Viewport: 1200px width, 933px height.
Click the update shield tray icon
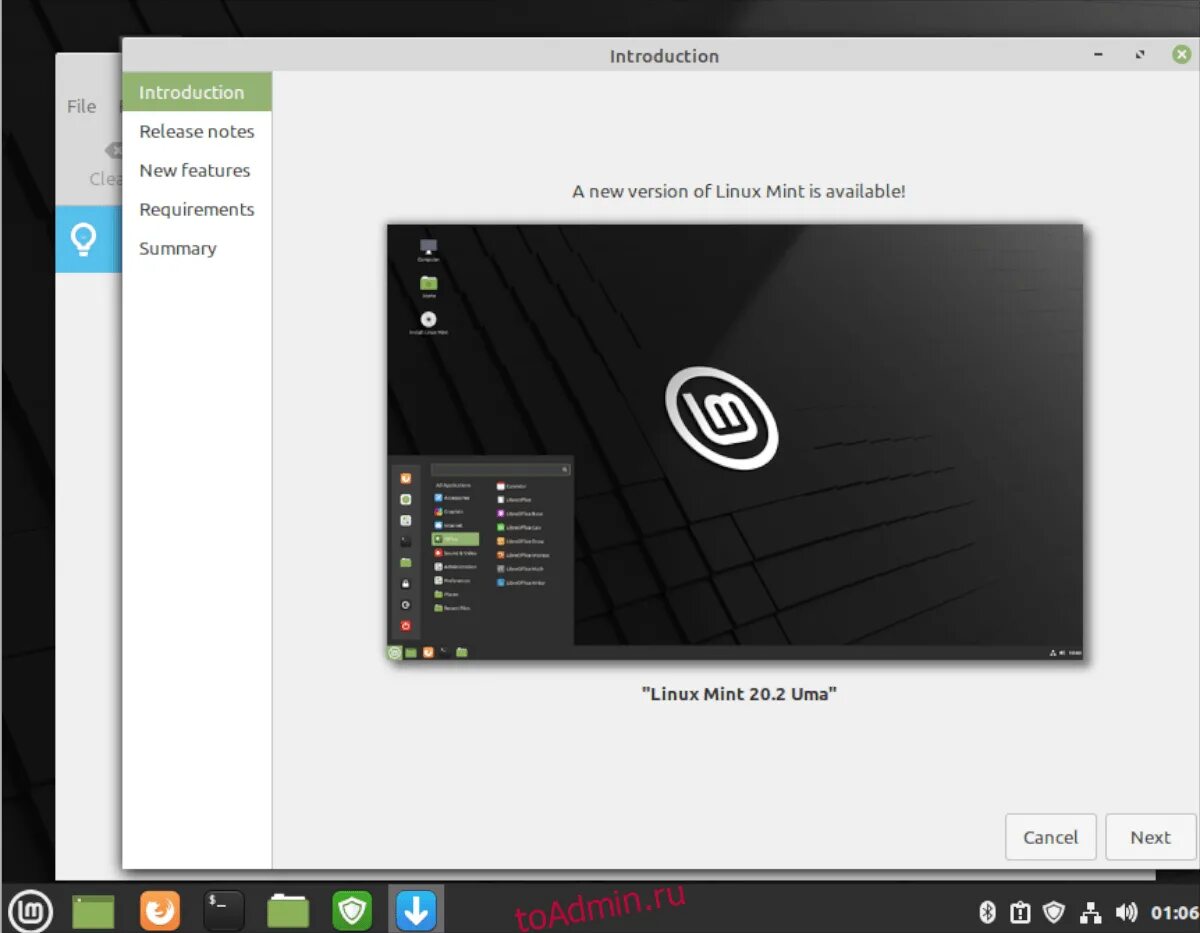coord(1054,911)
